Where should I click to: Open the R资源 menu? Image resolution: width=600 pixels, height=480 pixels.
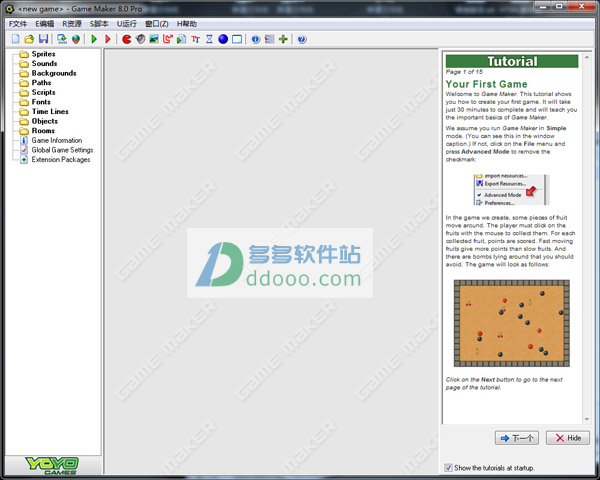[x=72, y=24]
